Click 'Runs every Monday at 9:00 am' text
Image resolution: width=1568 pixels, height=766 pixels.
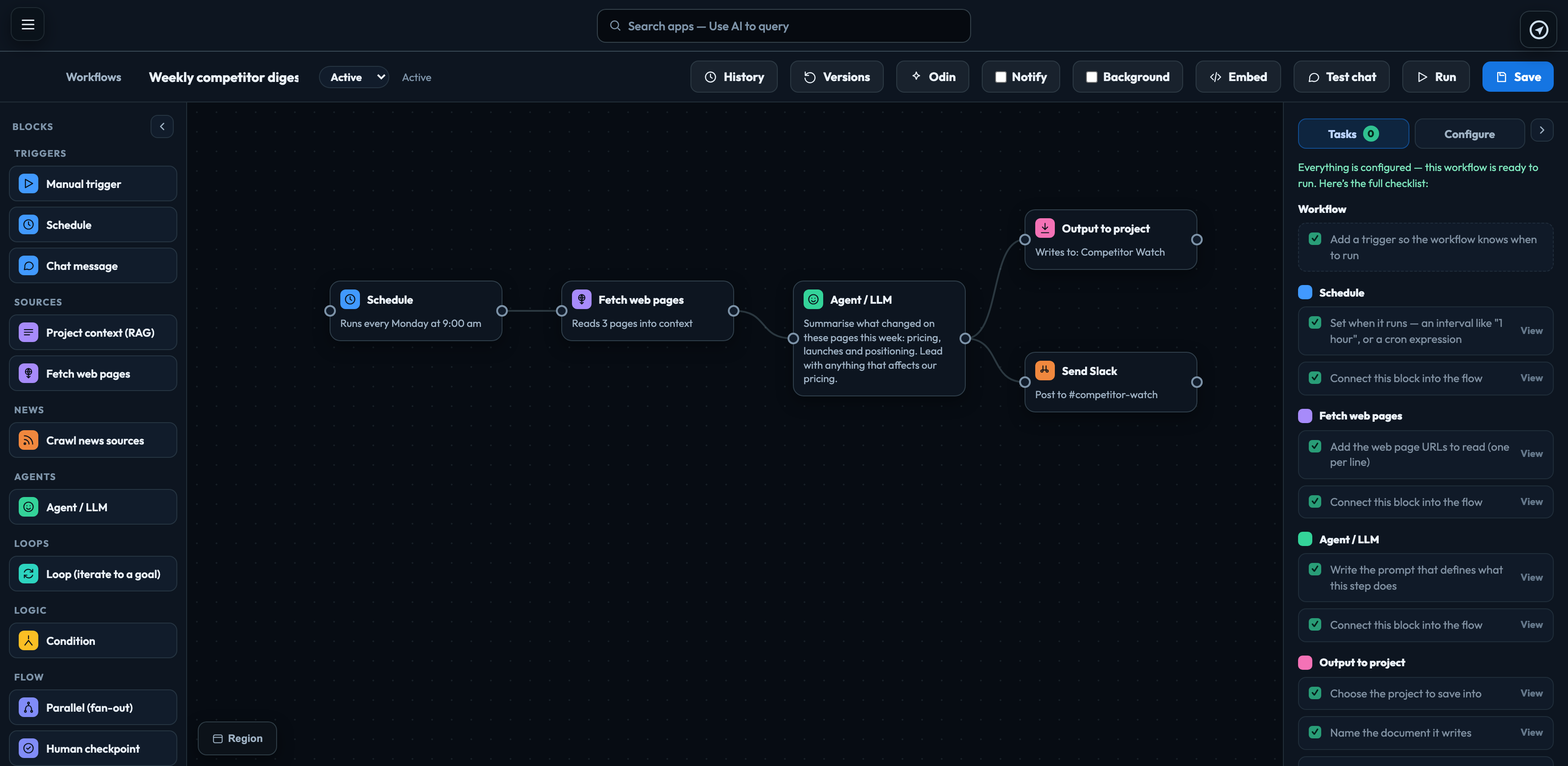[410, 323]
